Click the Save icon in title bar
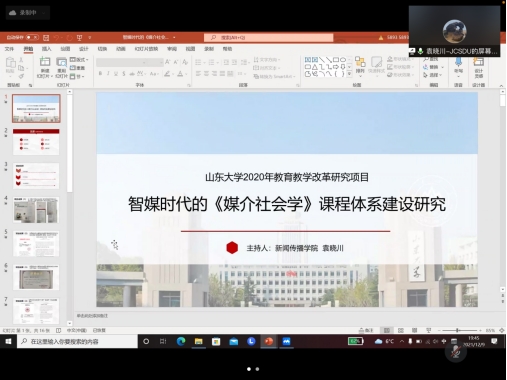The width and height of the screenshot is (507, 380). pos(46,37)
